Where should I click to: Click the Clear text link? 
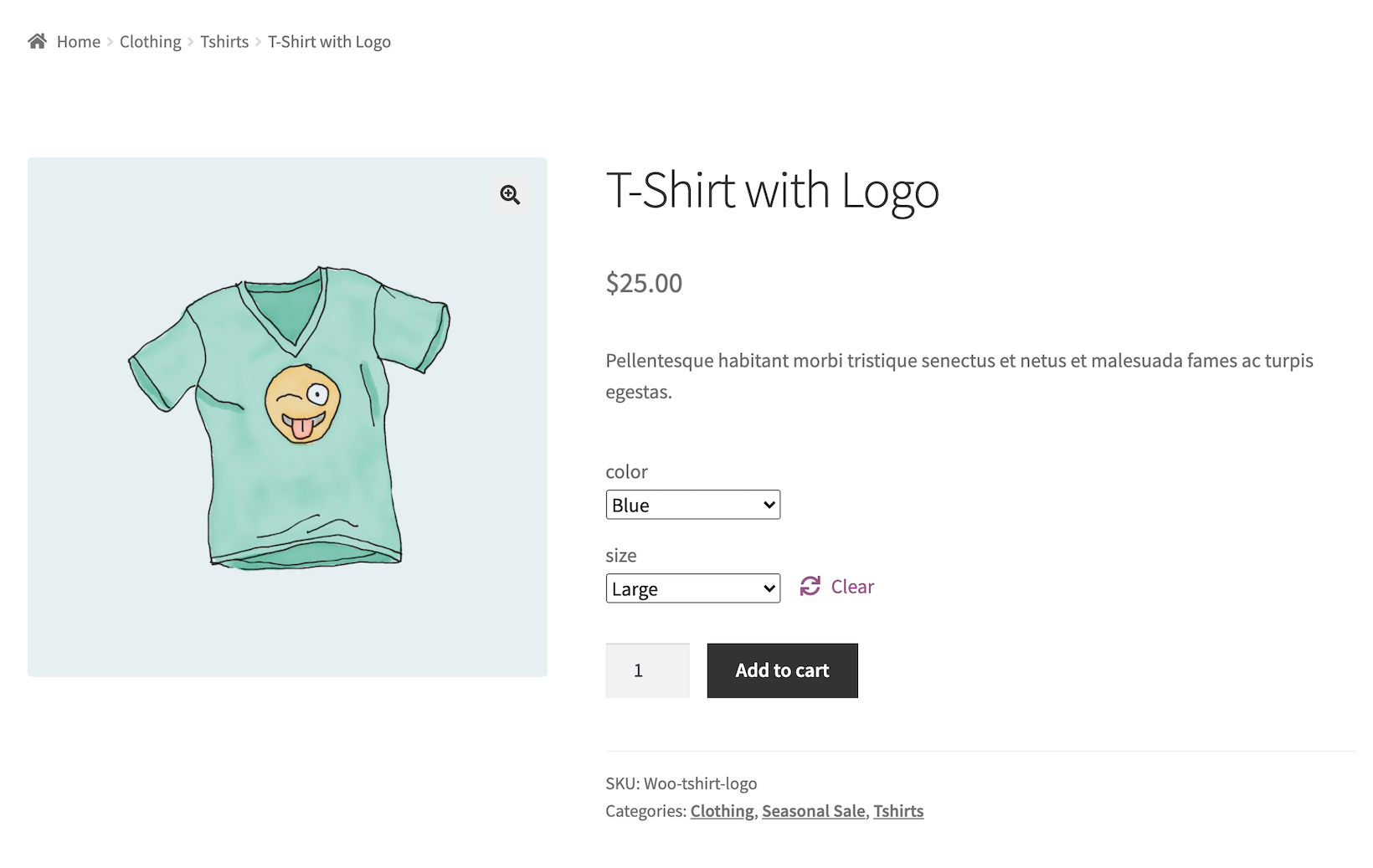tap(852, 587)
